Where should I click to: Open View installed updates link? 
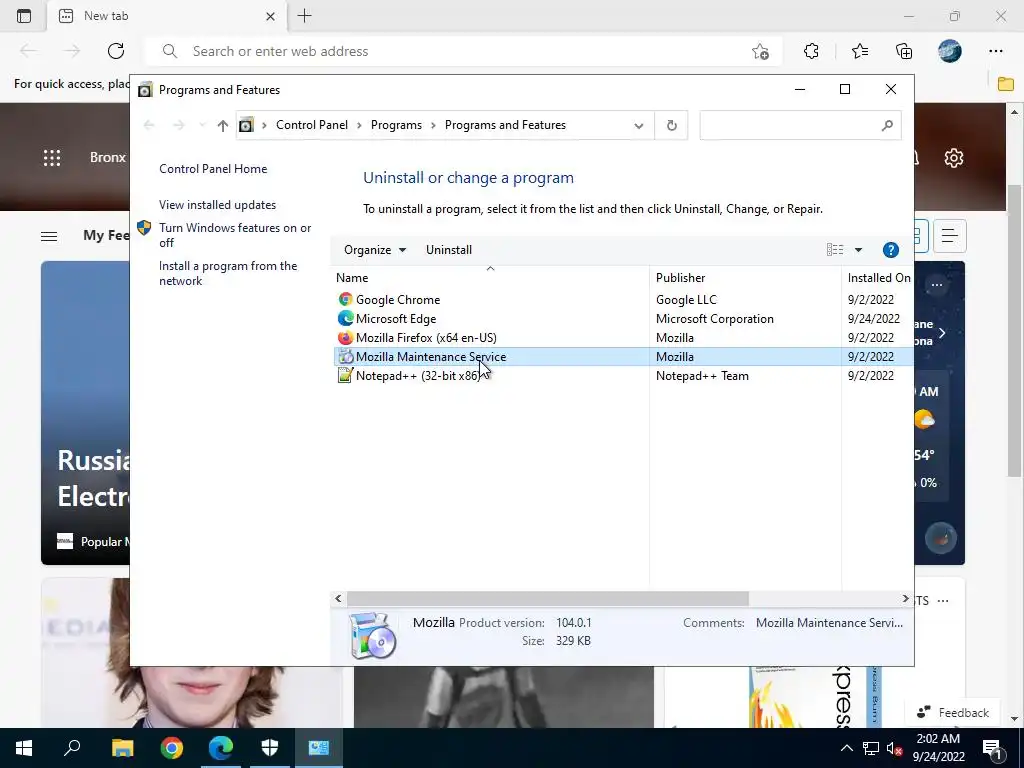point(217,205)
